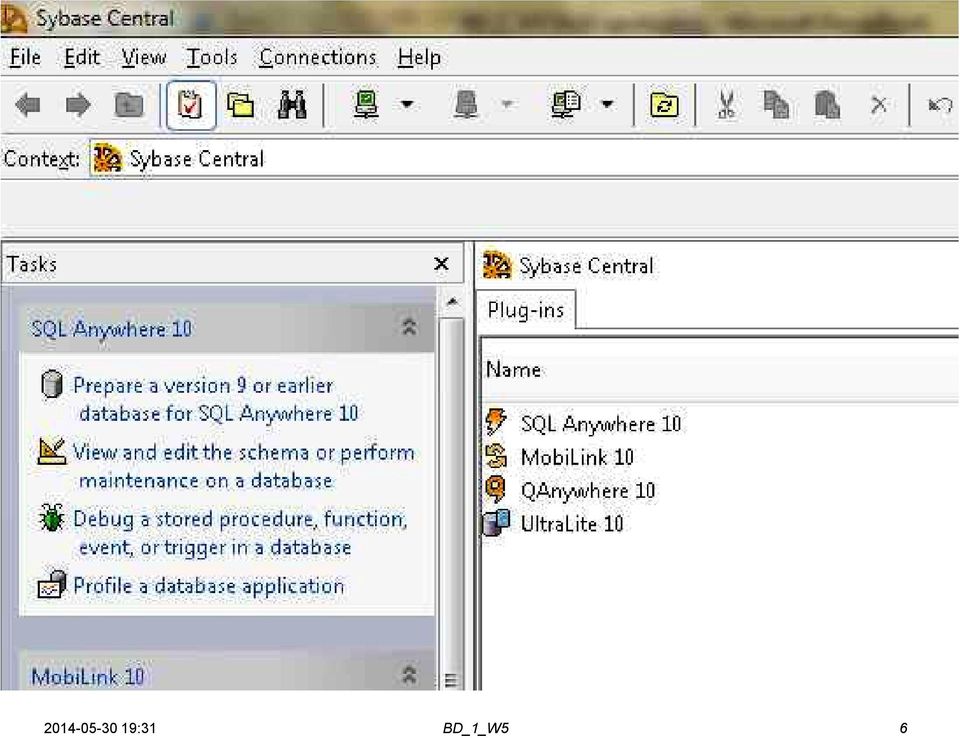Click the Sybase Central icon in Context bar
Screen dimensions: 960x738
tap(107, 159)
